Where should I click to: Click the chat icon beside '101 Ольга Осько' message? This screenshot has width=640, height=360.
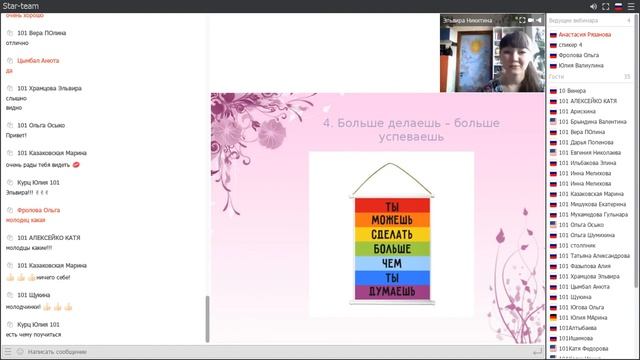point(10,125)
